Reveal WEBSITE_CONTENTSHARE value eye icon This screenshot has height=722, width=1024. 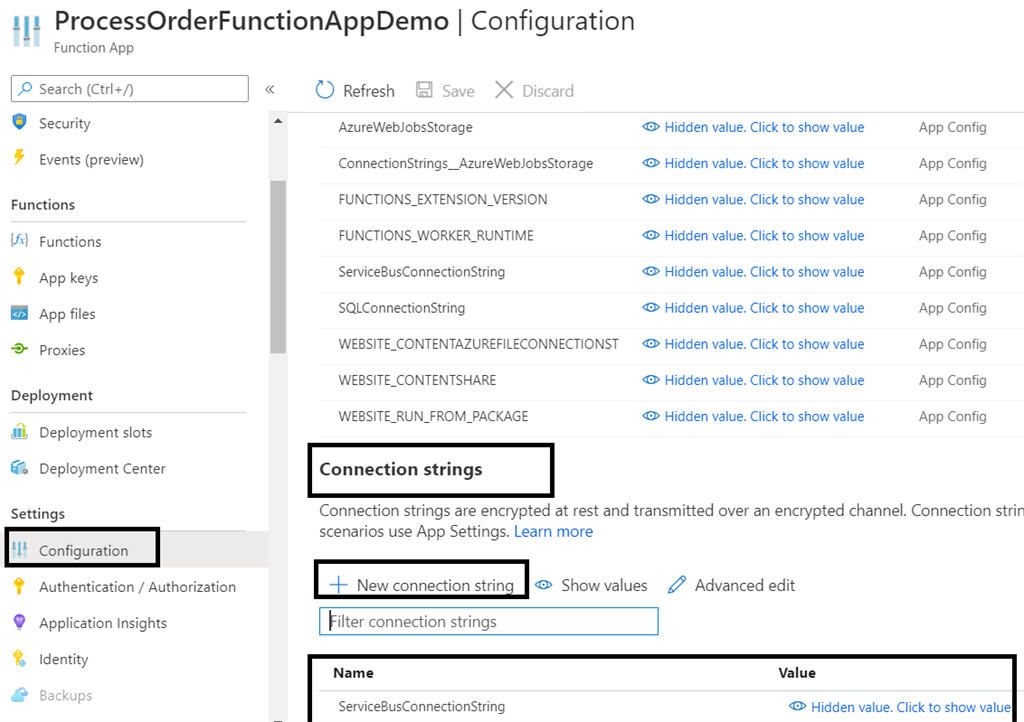pyautogui.click(x=650, y=379)
